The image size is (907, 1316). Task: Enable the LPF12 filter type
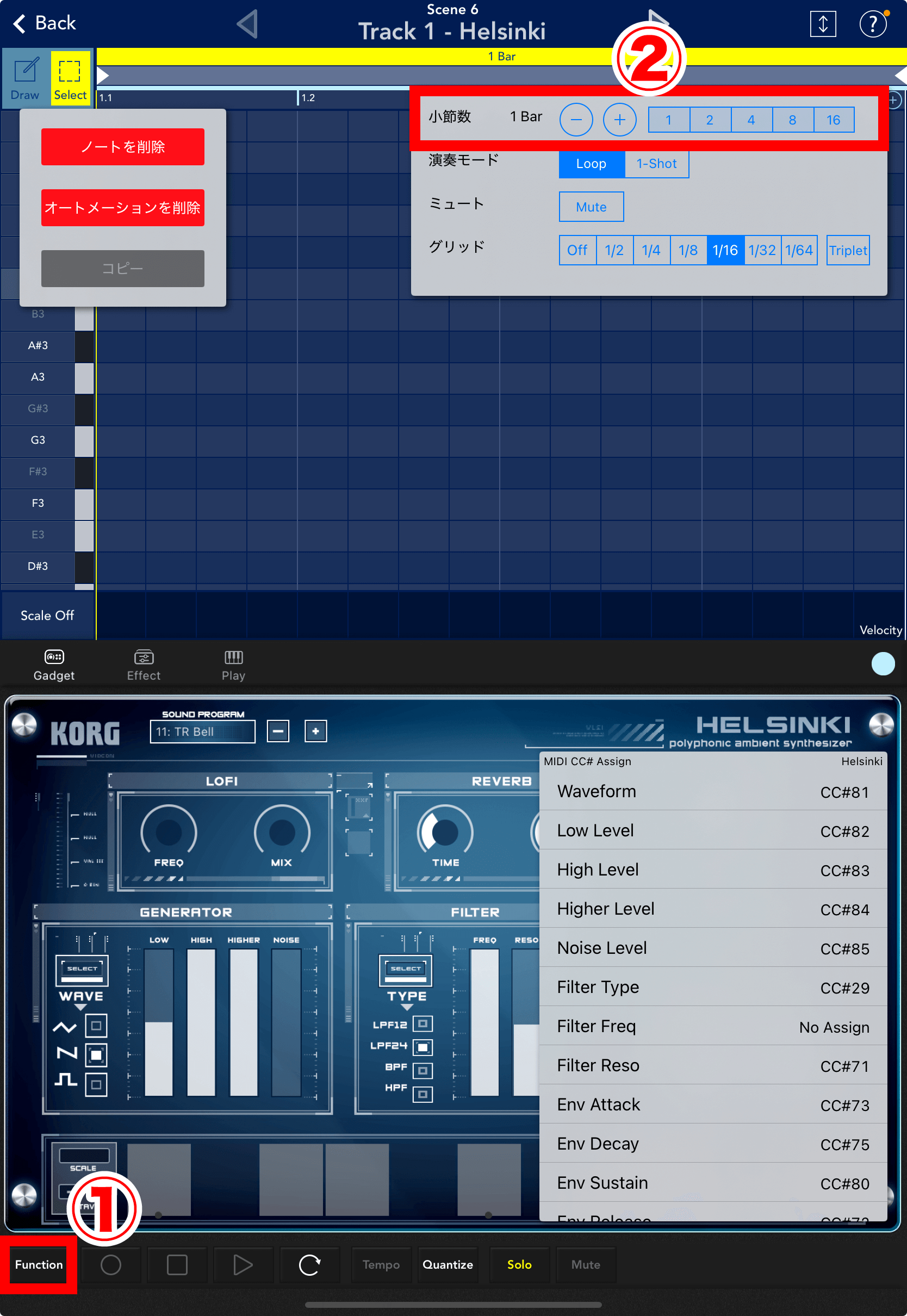(423, 1024)
